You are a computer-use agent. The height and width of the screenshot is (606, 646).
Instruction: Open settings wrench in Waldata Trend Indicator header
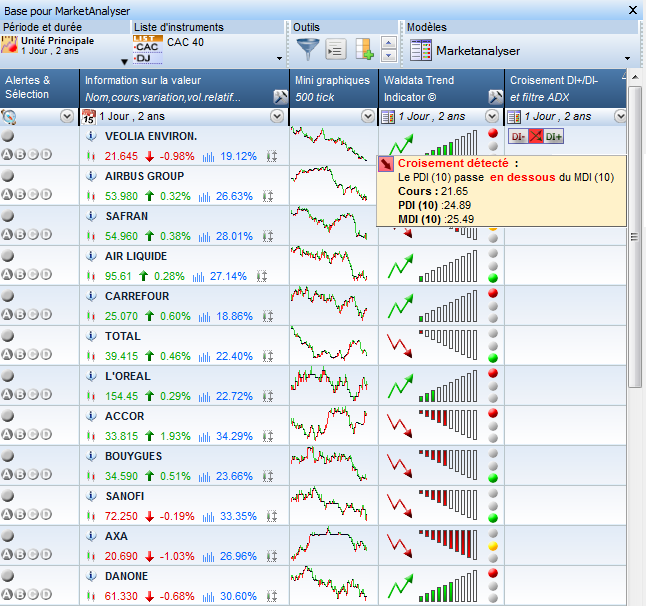pyautogui.click(x=495, y=97)
